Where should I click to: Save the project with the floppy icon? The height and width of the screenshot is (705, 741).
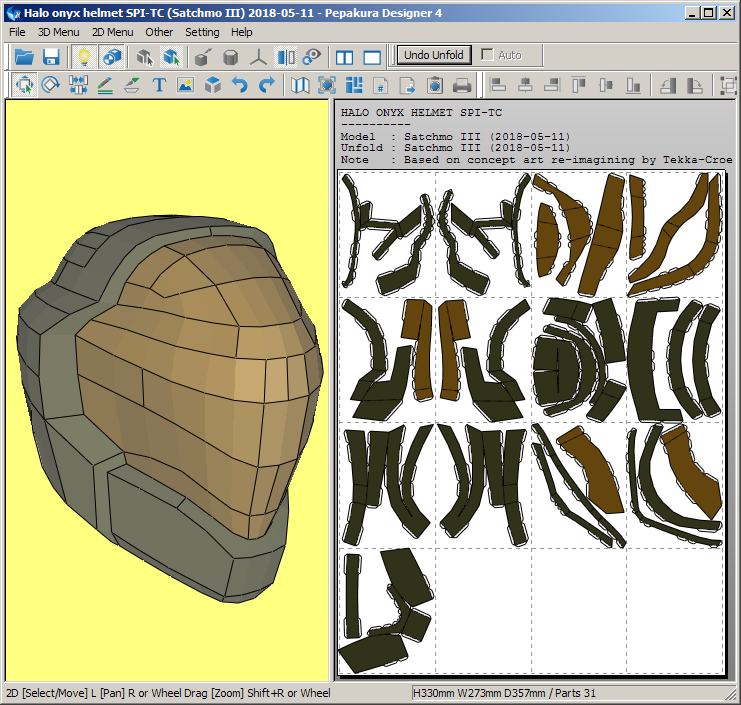click(x=51, y=57)
